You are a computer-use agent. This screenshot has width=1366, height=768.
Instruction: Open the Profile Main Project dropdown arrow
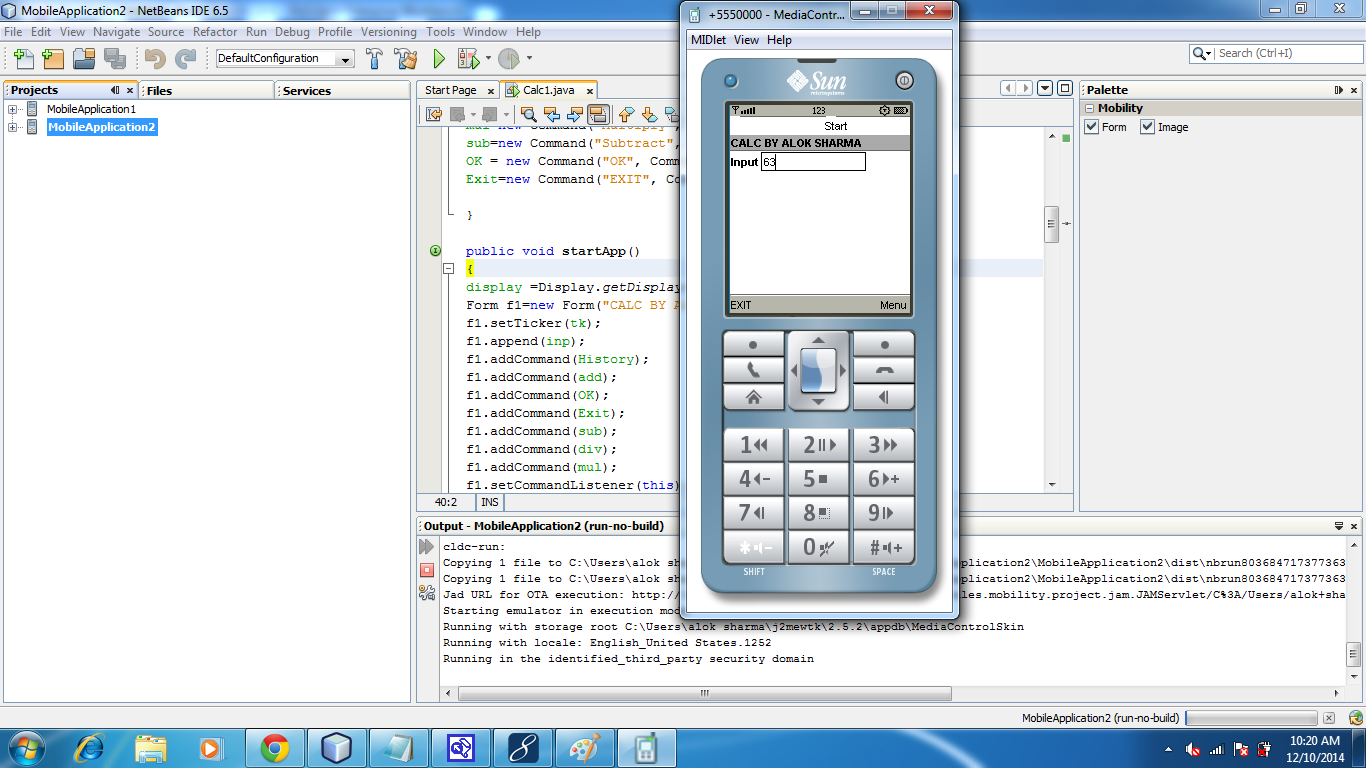tap(529, 58)
